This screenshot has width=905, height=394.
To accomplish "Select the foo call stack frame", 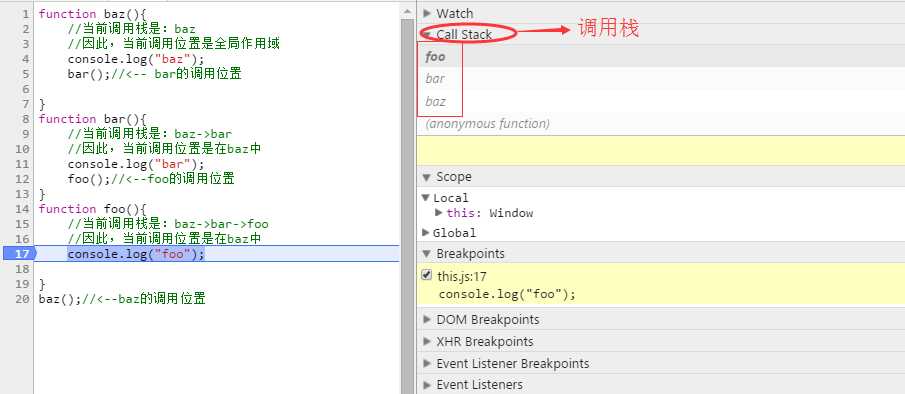I will (x=660, y=57).
